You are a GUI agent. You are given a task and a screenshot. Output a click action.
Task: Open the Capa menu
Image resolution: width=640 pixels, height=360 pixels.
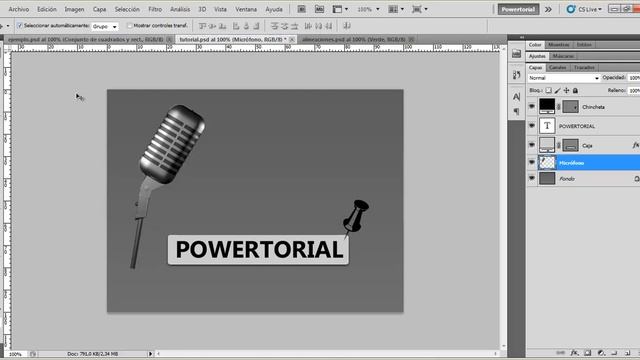99,9
